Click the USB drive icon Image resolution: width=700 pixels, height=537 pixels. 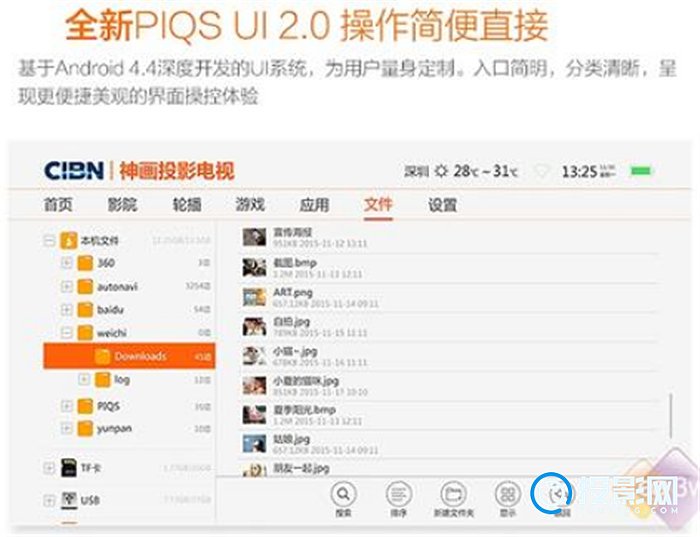click(70, 499)
